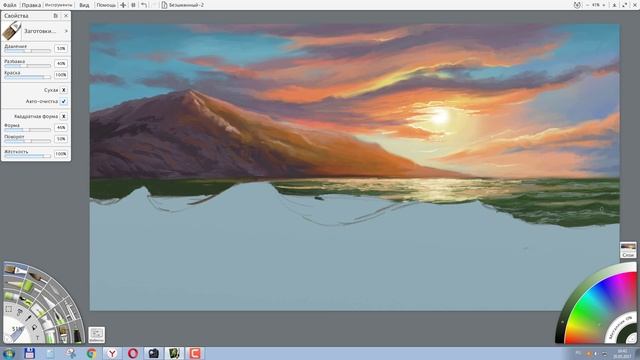Adjust the Жёсткость slider
Image resolution: width=640 pixels, height=360 pixels.
click(27, 156)
